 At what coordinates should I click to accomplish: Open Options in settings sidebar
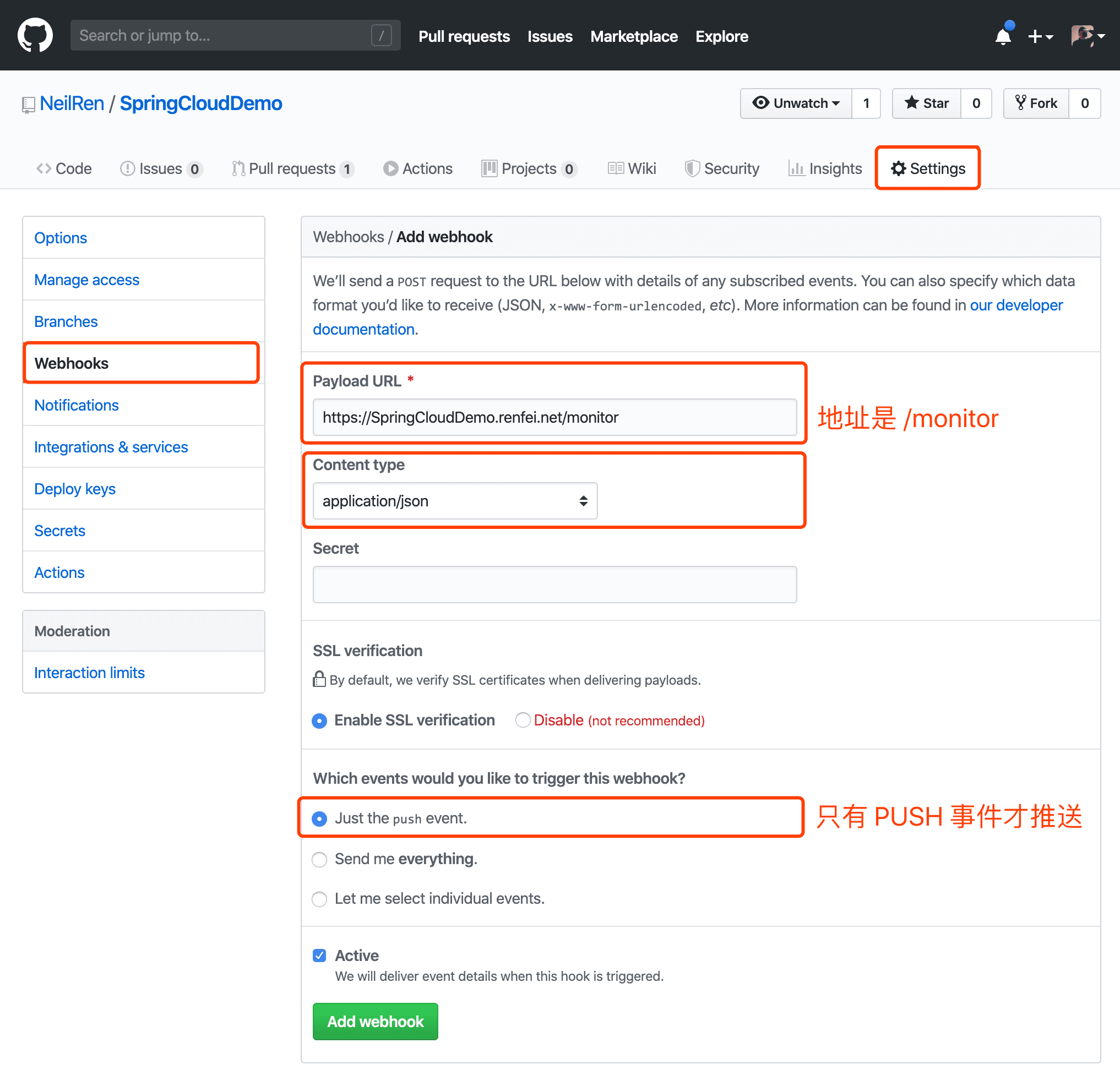[144, 237]
